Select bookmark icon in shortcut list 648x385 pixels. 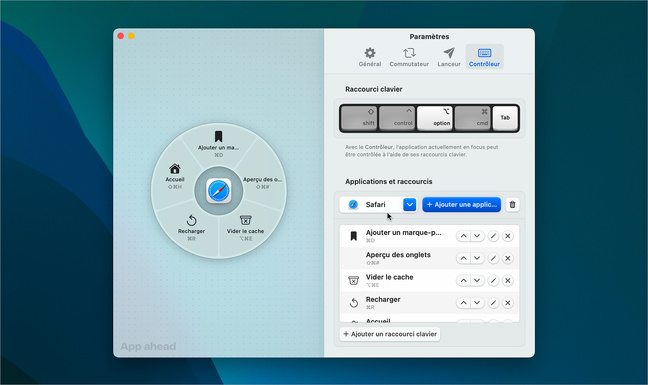(x=353, y=236)
